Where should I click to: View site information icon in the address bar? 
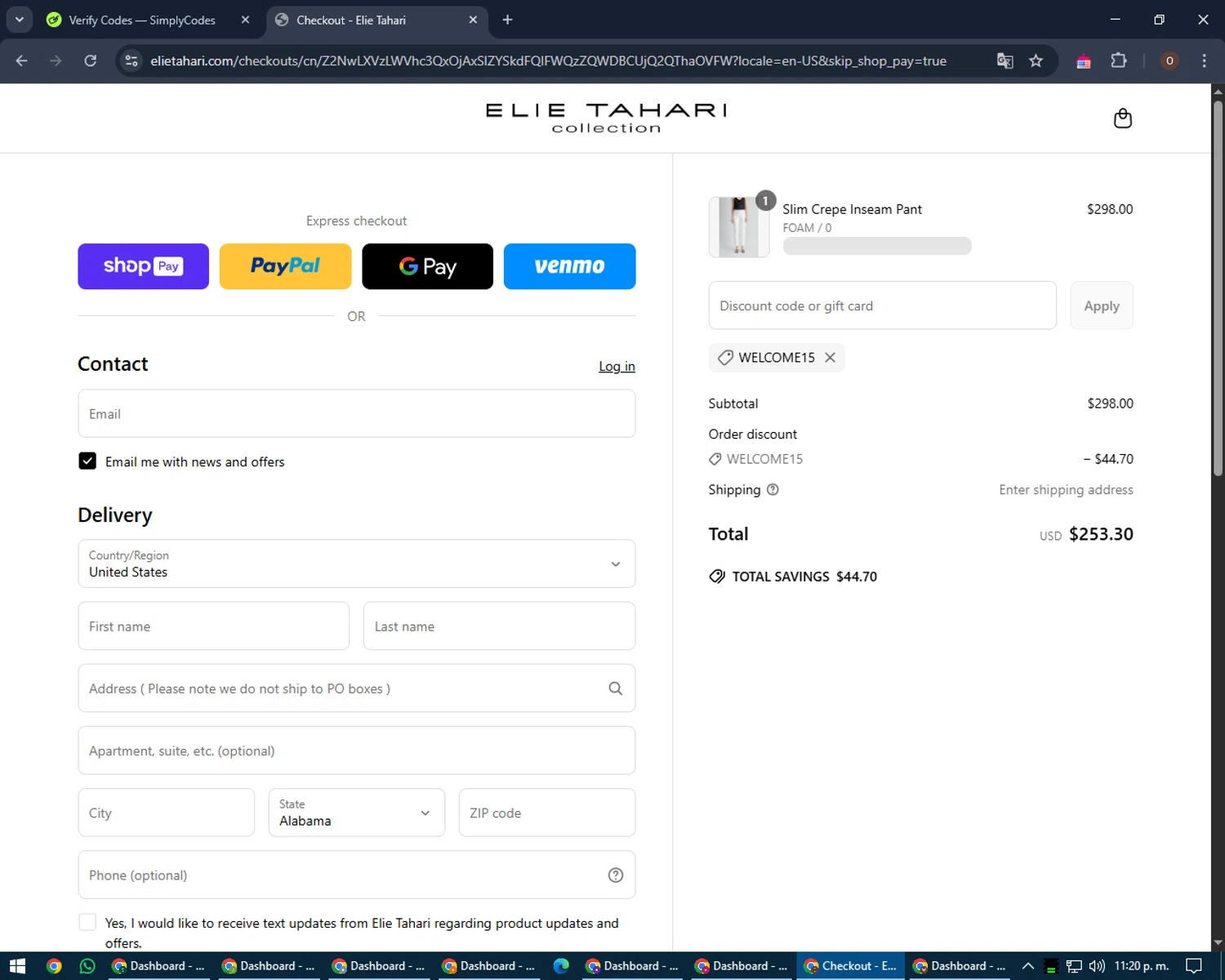coord(131,61)
